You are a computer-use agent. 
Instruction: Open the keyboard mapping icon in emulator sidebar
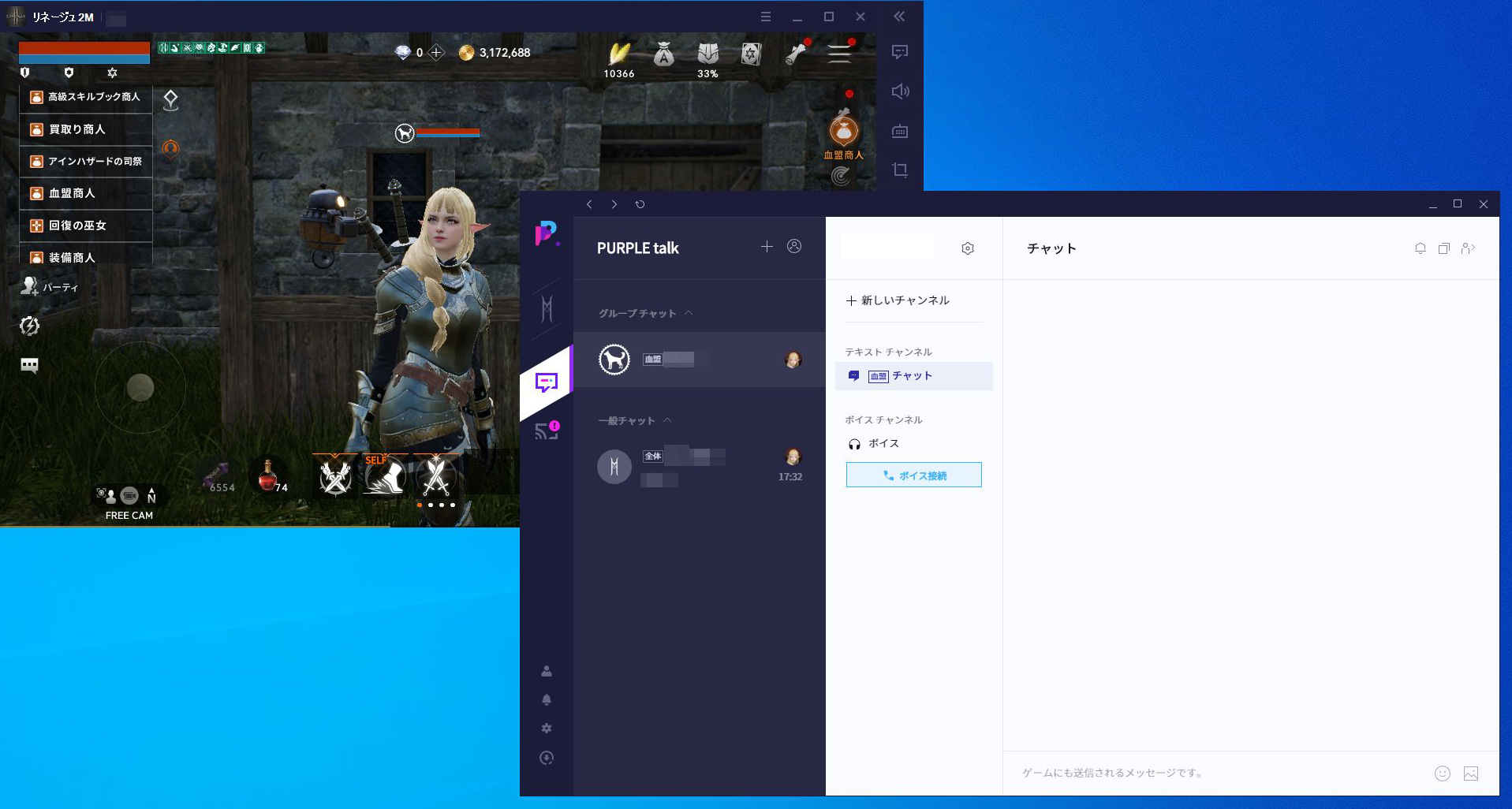point(900,131)
